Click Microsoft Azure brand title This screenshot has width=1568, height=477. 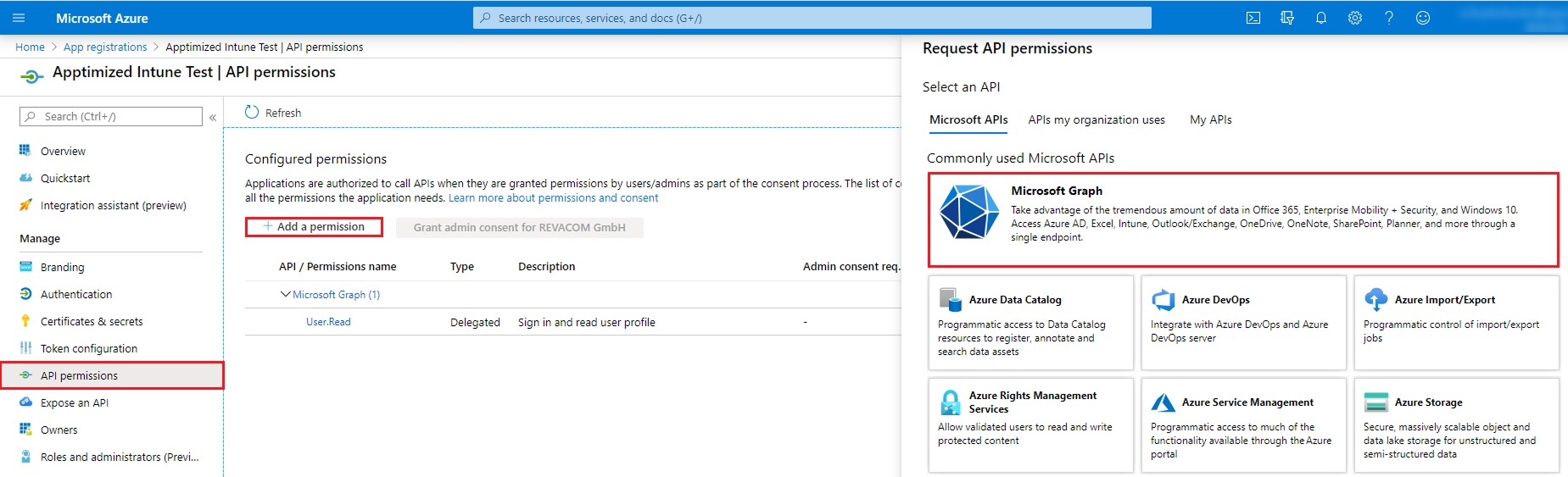102,18
